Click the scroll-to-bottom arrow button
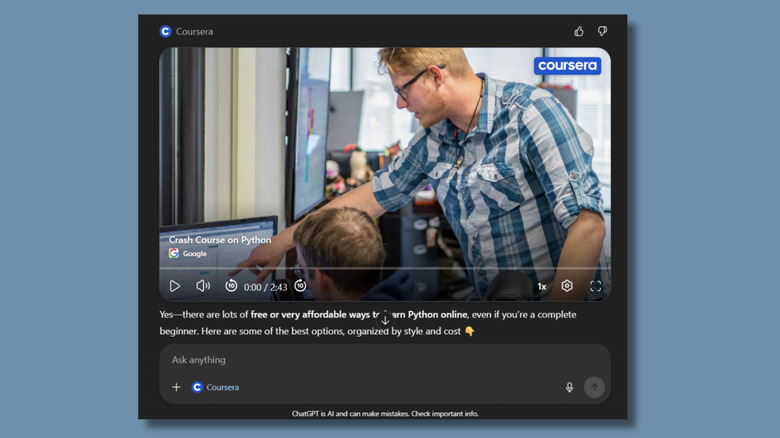This screenshot has width=780, height=438. click(385, 319)
